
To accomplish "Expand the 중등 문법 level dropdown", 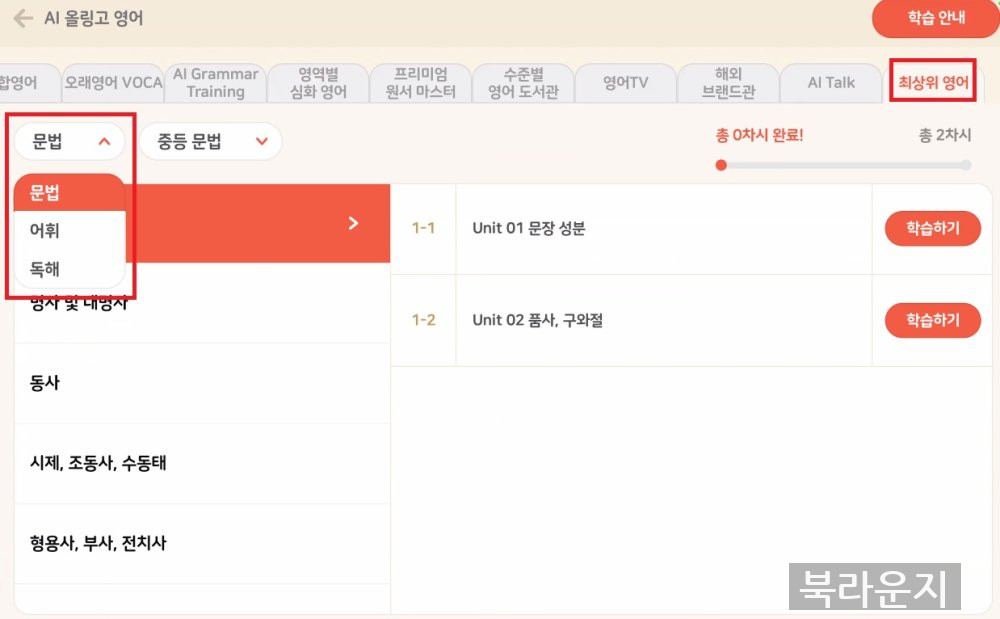I will coord(210,142).
